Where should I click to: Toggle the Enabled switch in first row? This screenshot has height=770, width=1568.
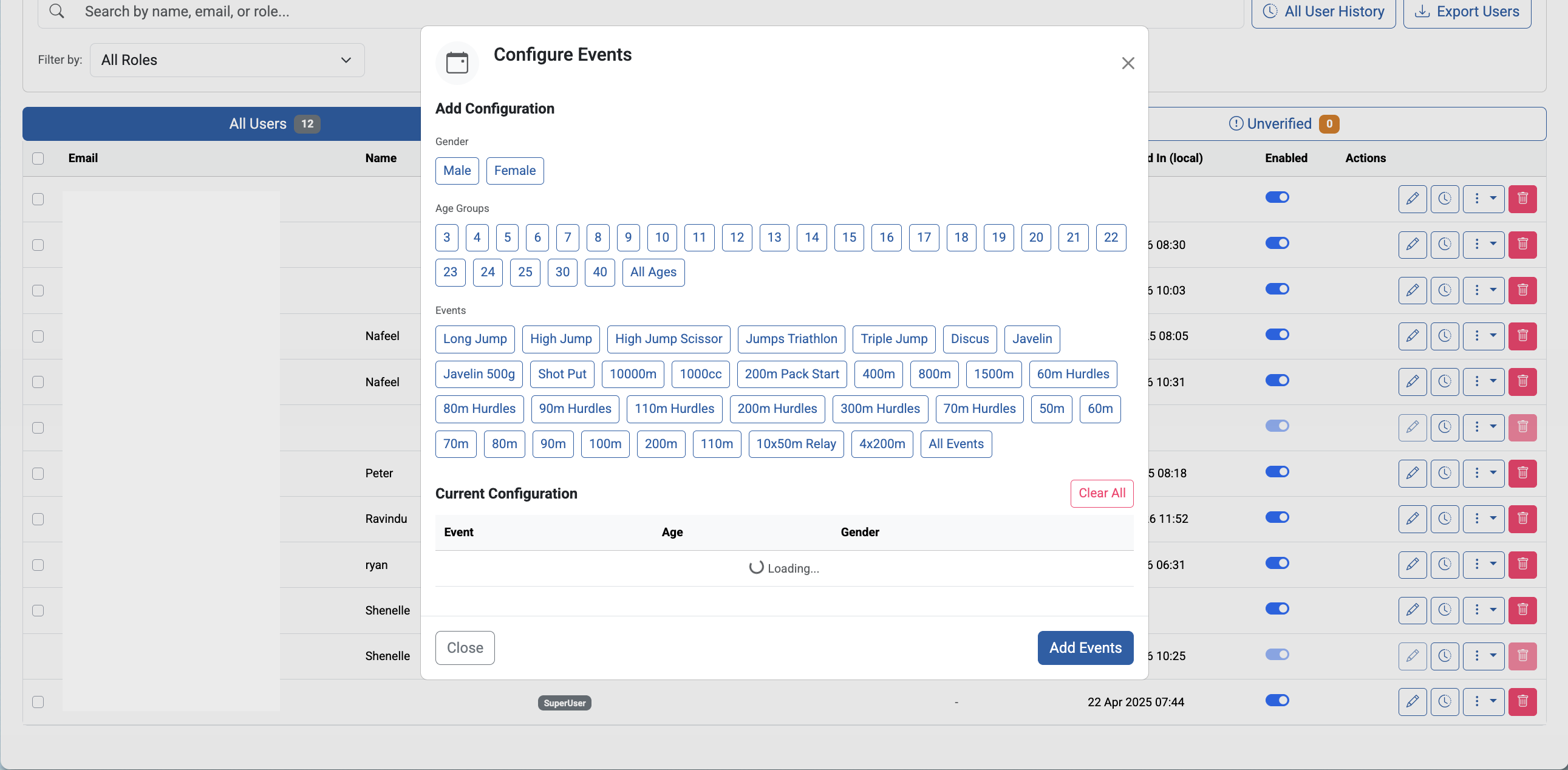click(1277, 197)
